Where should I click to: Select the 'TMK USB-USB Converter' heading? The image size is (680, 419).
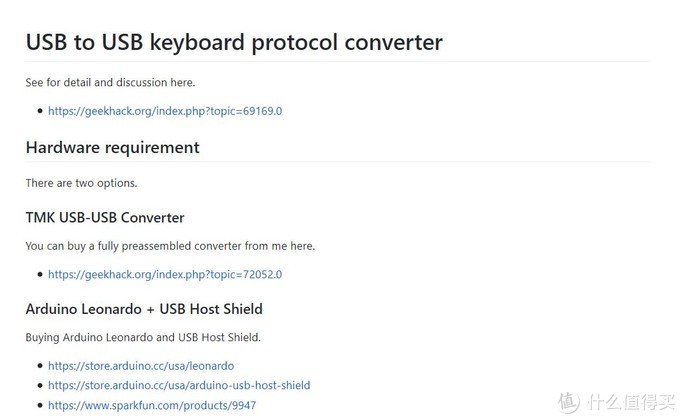pos(105,218)
